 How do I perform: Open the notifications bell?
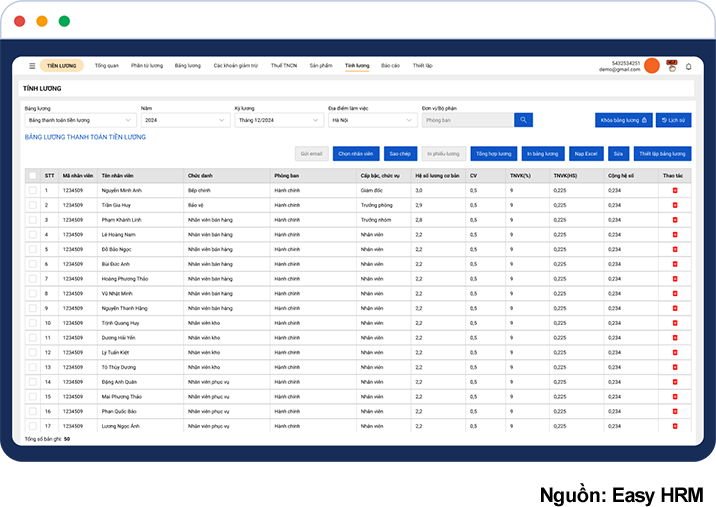coord(688,66)
